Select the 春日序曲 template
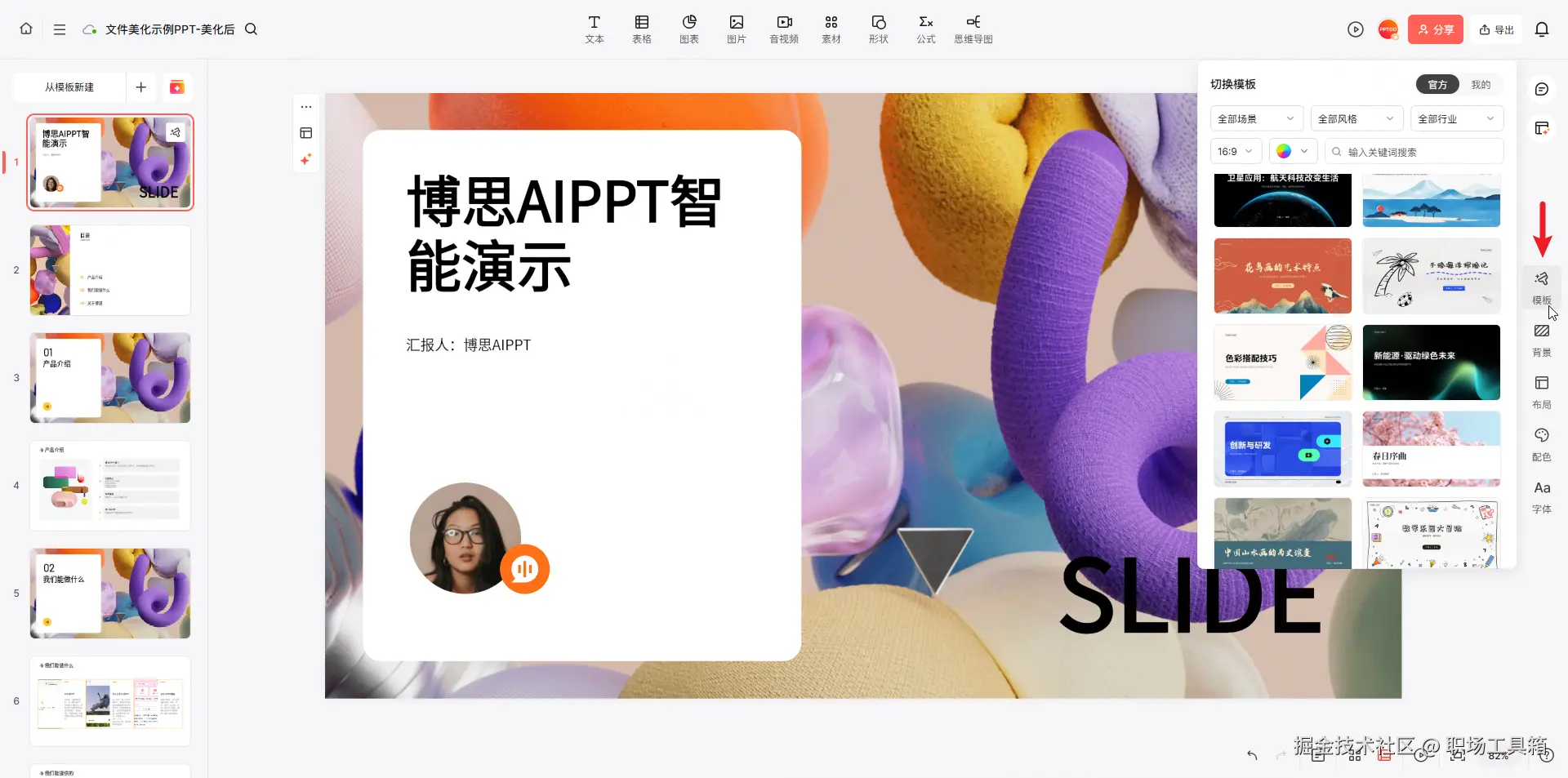 pyautogui.click(x=1431, y=449)
